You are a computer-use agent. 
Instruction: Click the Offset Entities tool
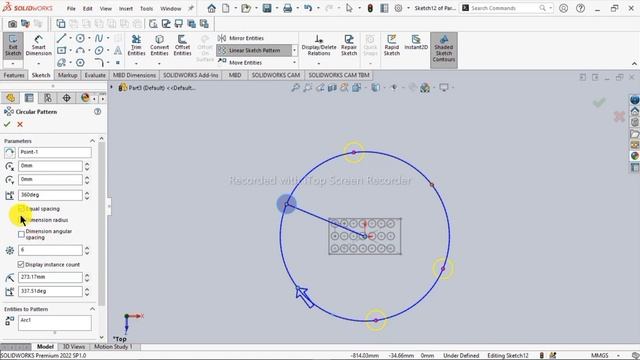182,45
